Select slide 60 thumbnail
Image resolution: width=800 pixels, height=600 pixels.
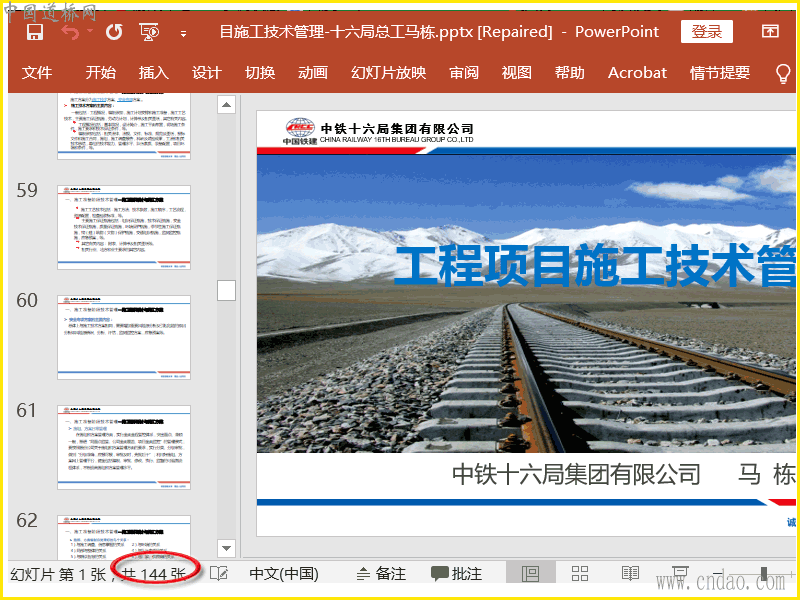tap(124, 337)
